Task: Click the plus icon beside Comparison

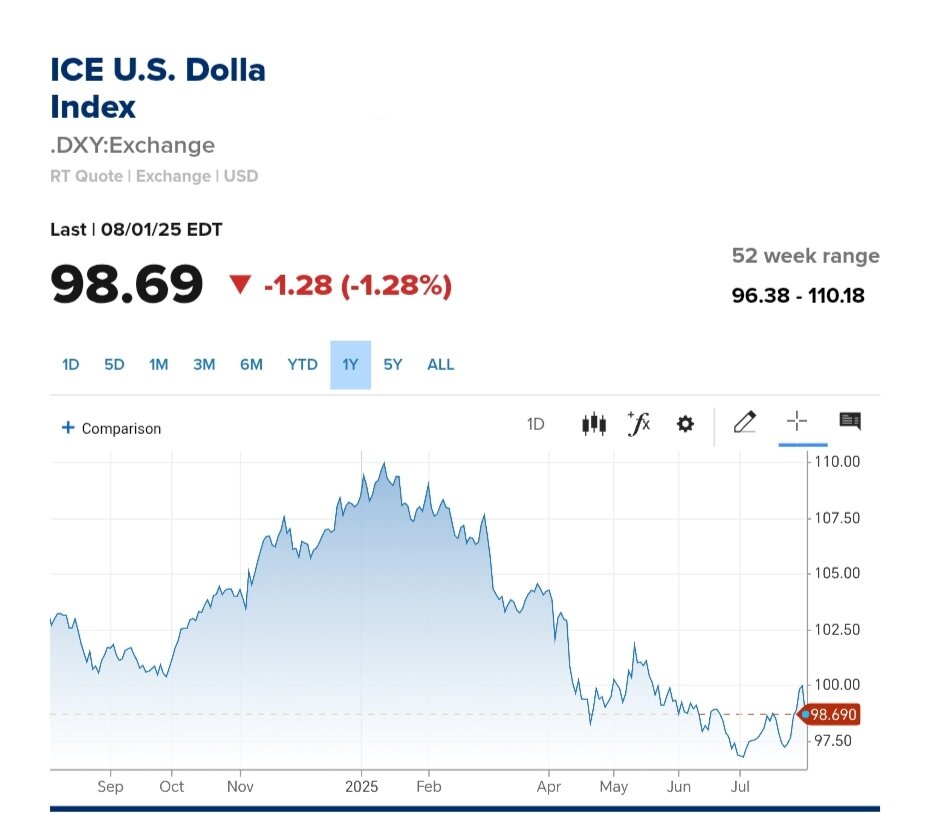Action: [x=68, y=428]
